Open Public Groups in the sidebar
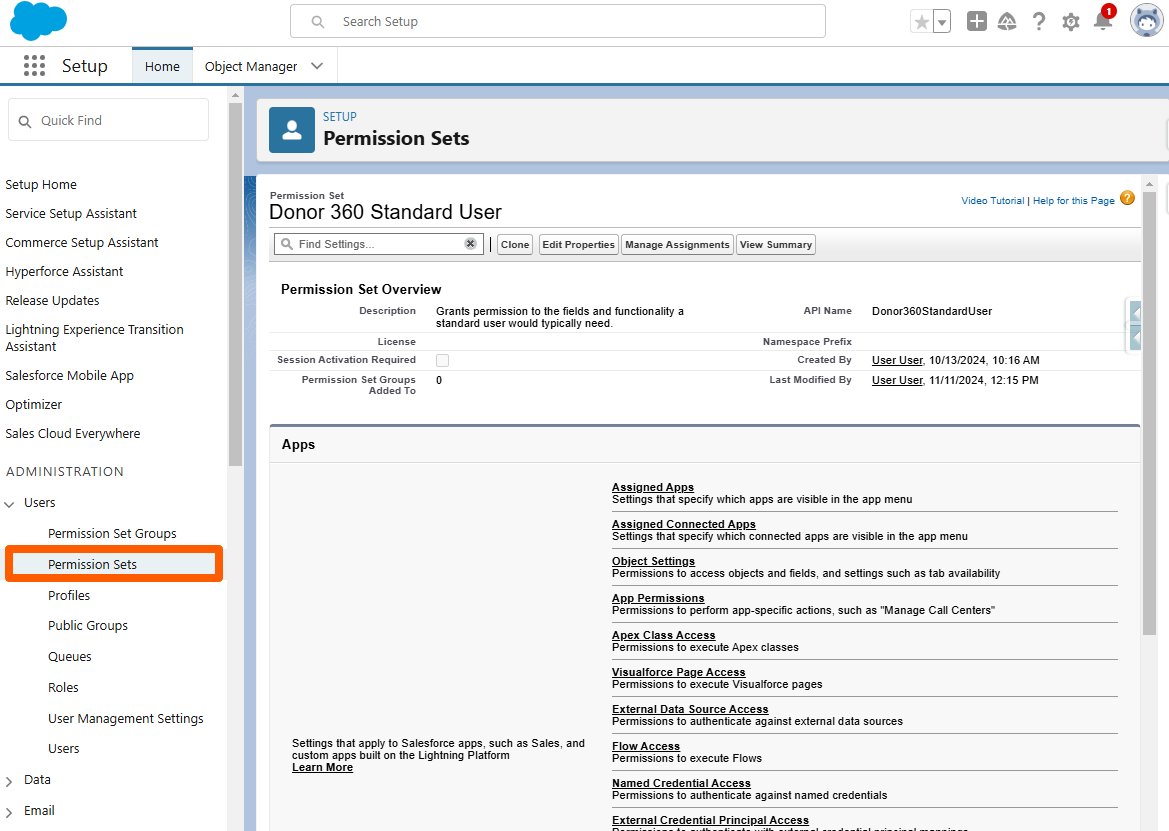 pos(87,625)
